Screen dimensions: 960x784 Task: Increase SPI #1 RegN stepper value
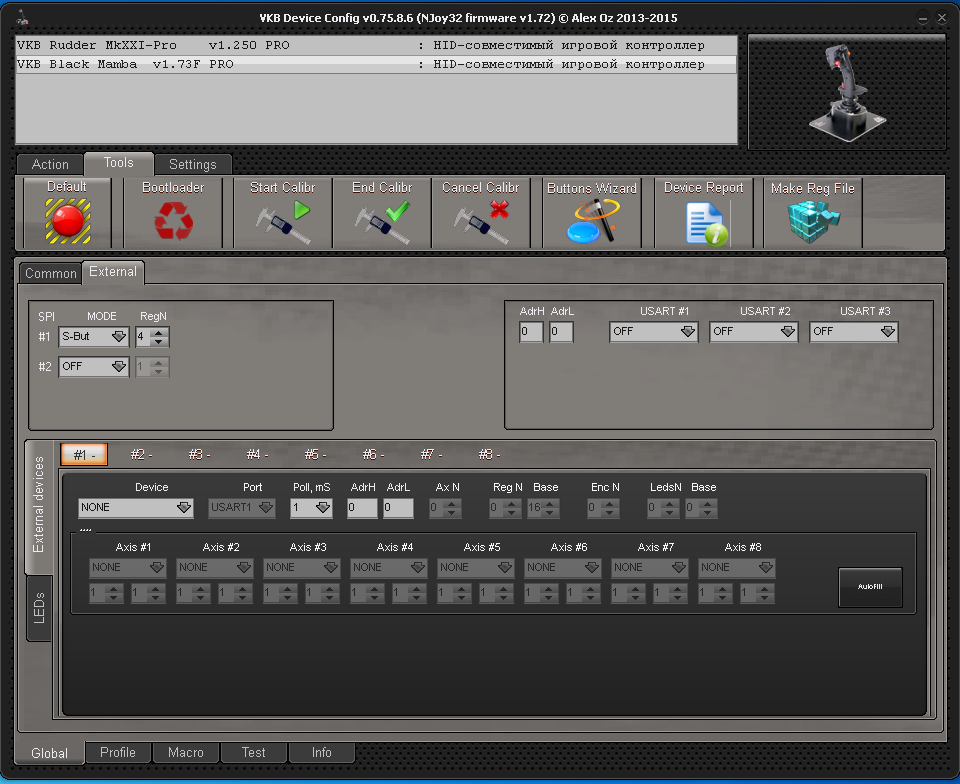[159, 332]
